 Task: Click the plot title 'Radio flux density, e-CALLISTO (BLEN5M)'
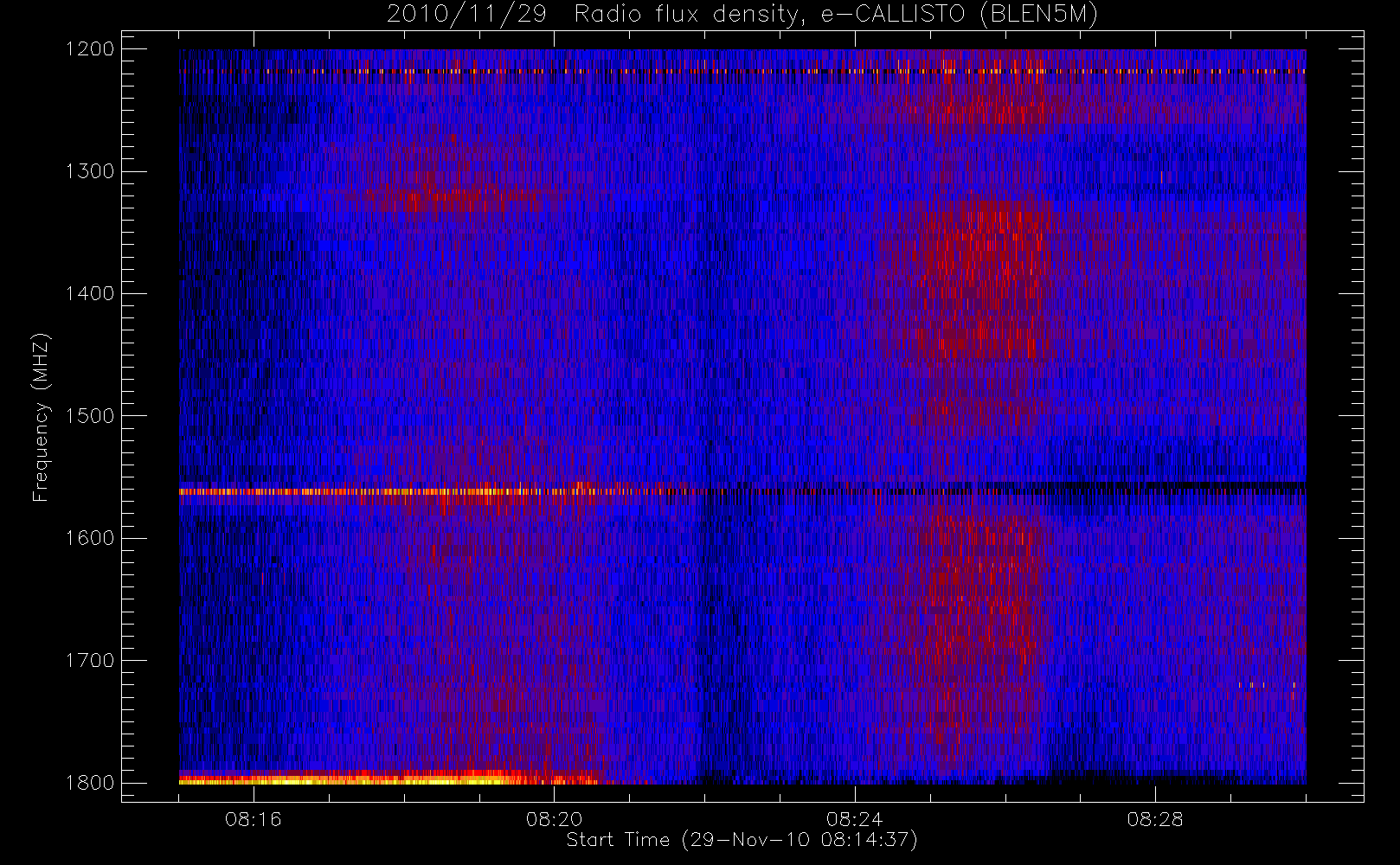(x=836, y=15)
